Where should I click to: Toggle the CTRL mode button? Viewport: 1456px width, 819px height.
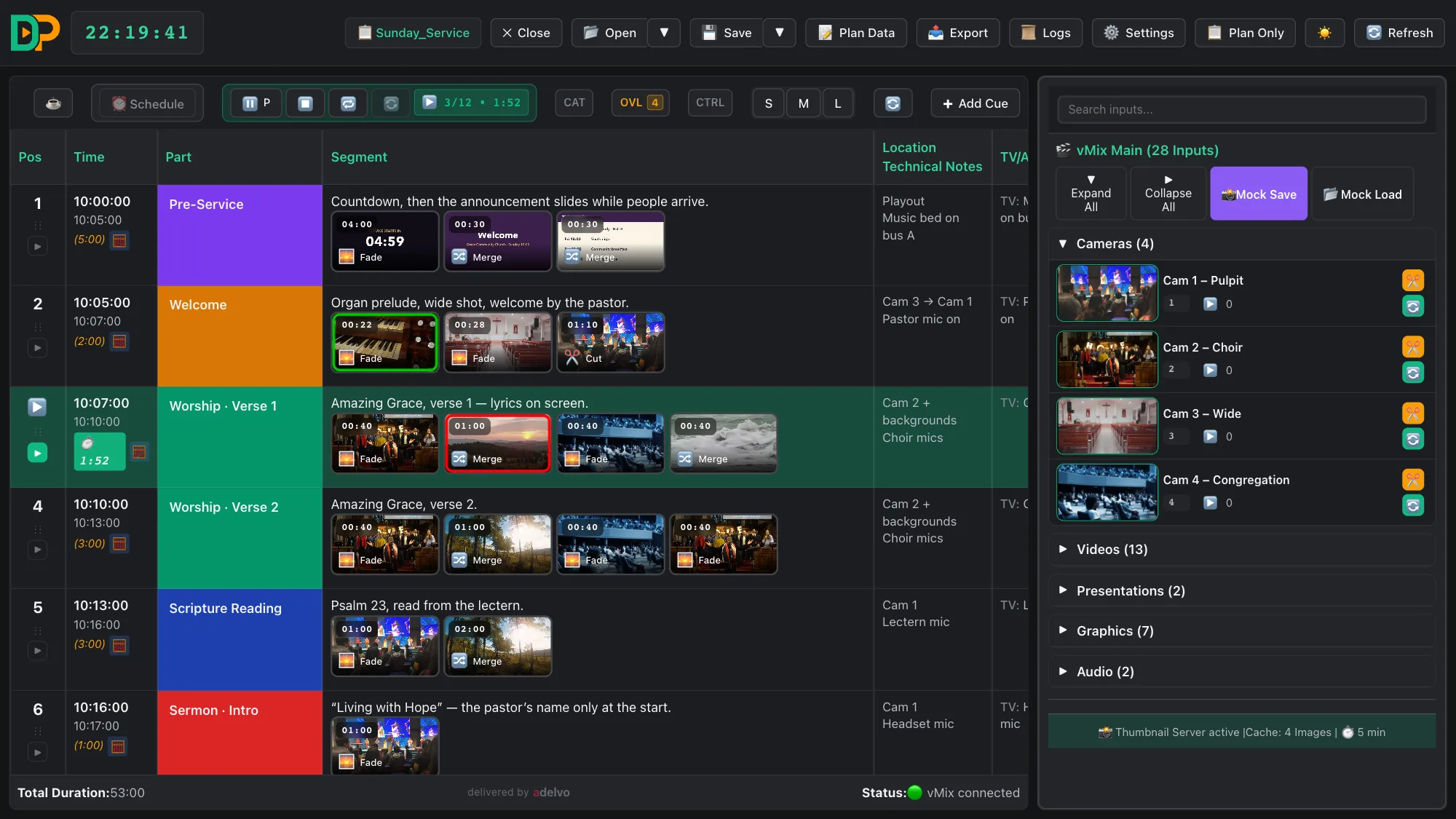click(710, 103)
